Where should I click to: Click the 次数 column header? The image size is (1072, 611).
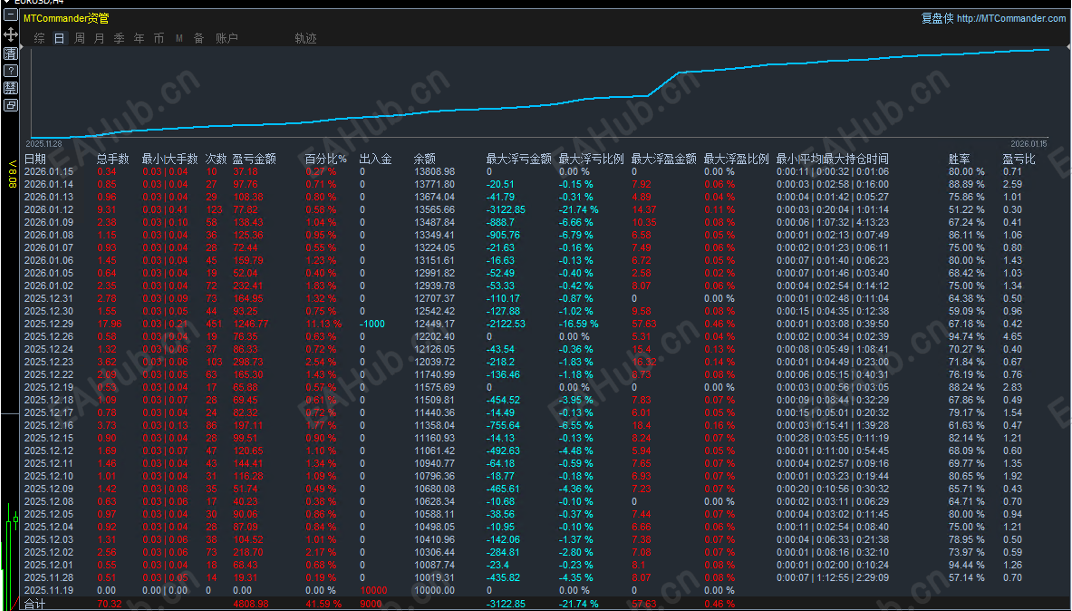(x=216, y=159)
